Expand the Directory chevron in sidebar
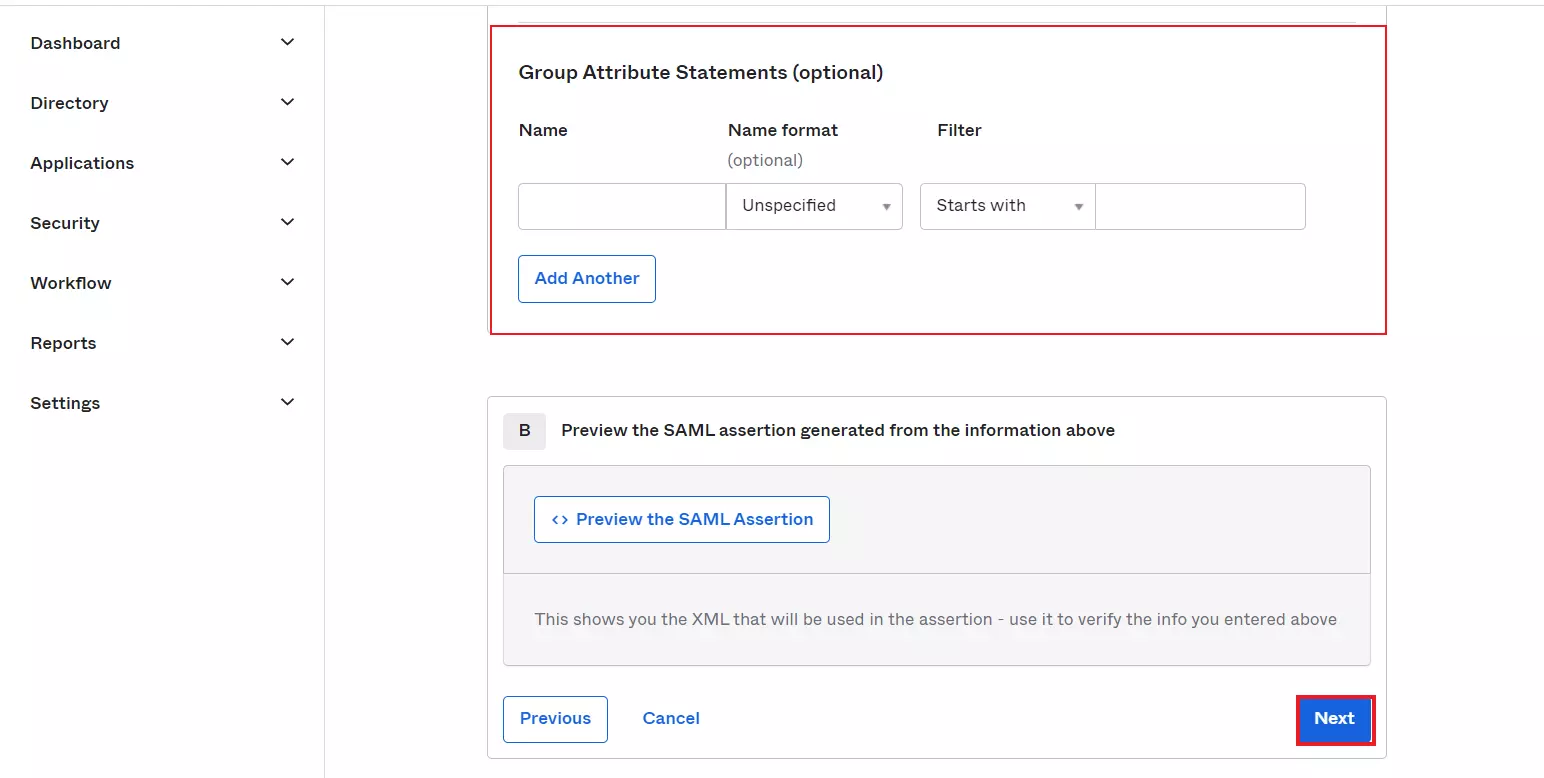1544x778 pixels. [288, 102]
